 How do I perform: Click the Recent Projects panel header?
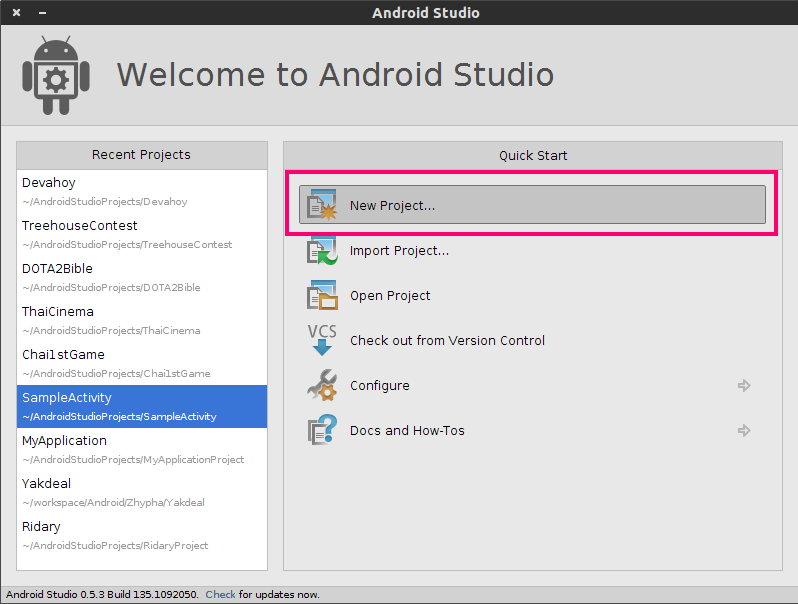pyautogui.click(x=142, y=155)
